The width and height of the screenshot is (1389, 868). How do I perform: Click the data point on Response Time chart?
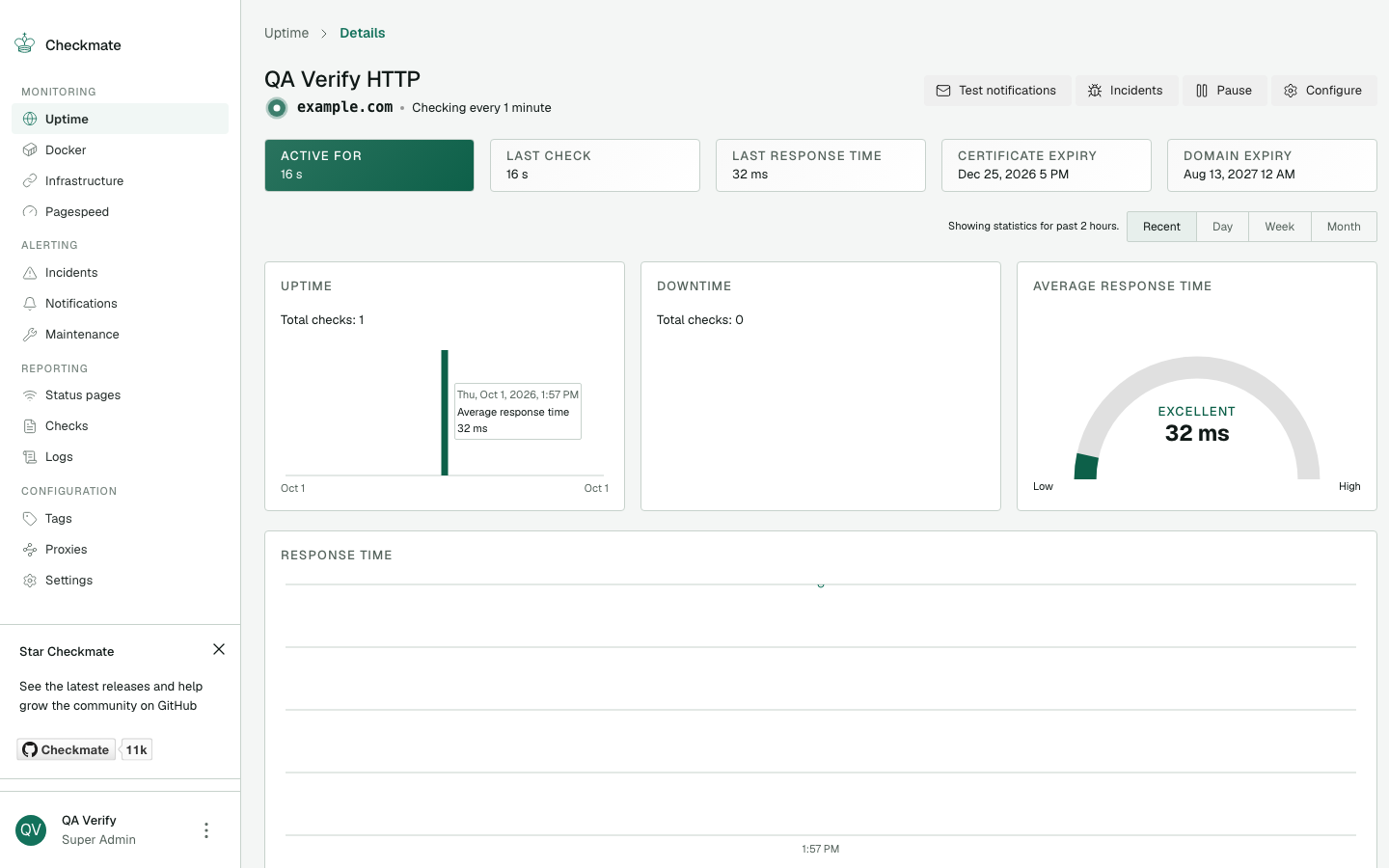point(821,583)
